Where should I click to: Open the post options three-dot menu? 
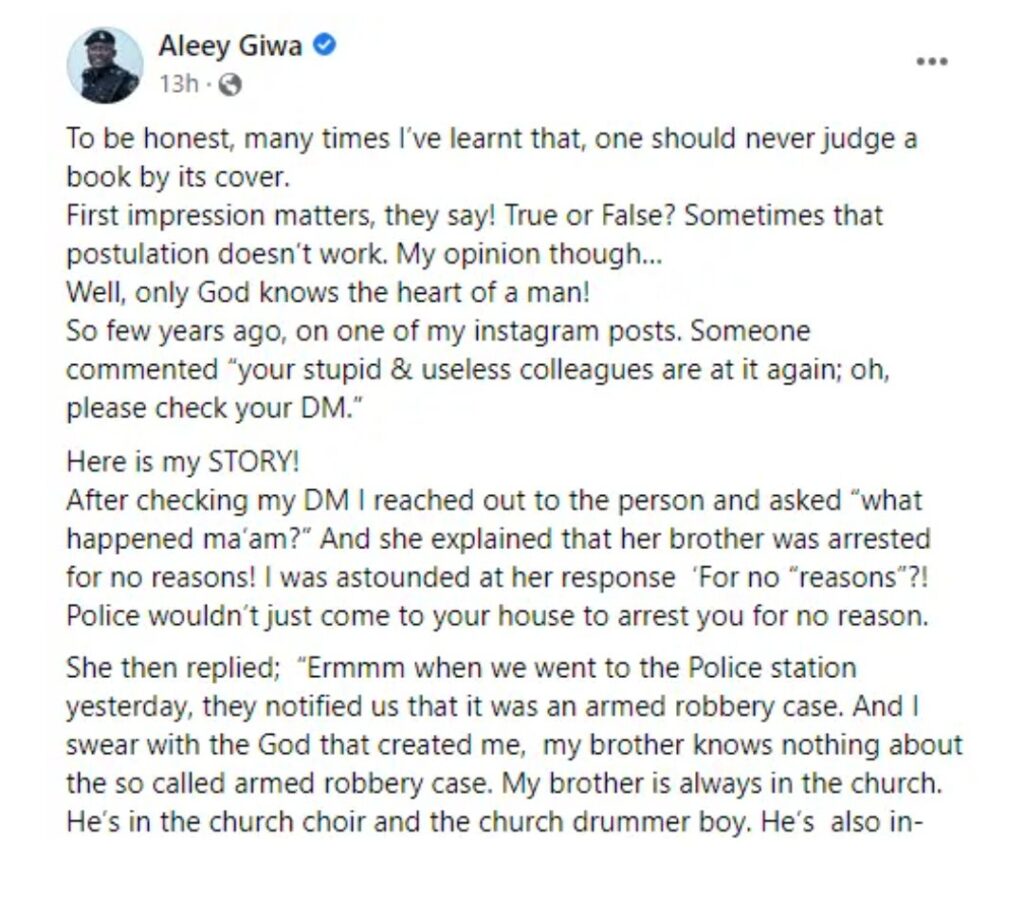click(932, 62)
